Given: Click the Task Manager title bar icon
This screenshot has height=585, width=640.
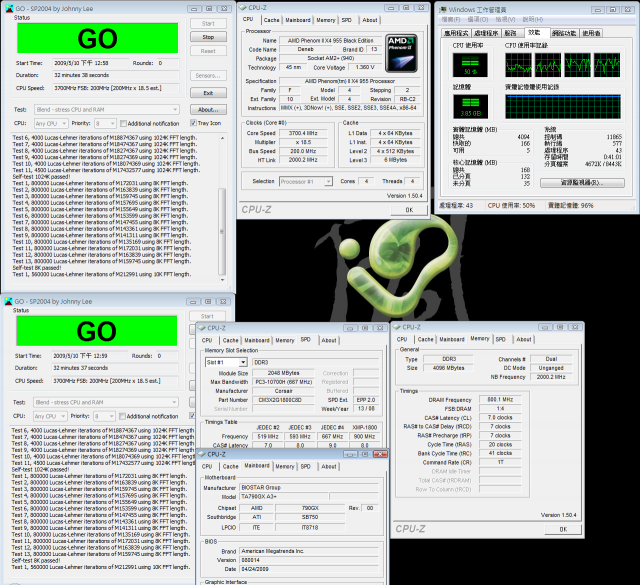Looking at the screenshot, I should pyautogui.click(x=442, y=9).
